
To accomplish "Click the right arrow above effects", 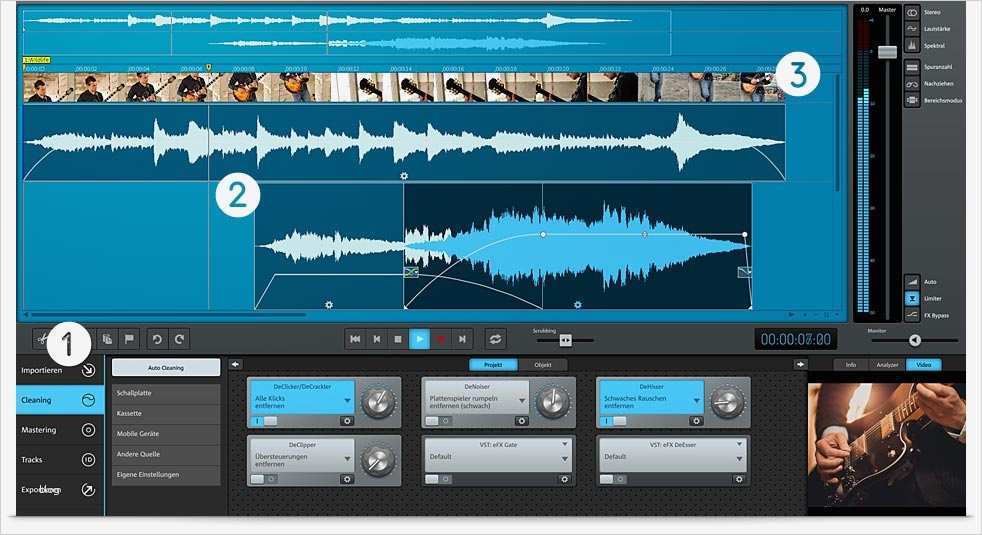I will (800, 364).
